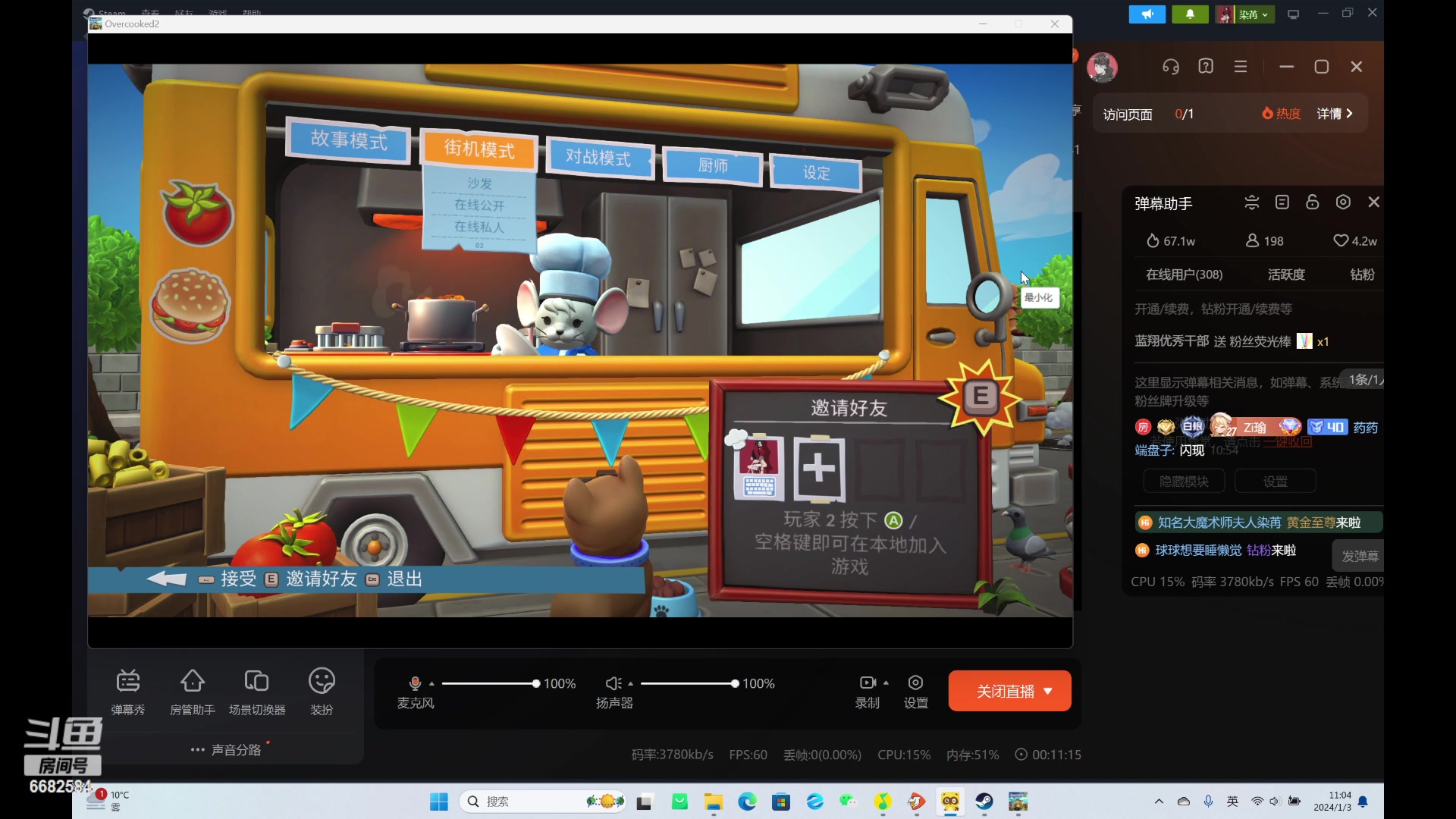Screen dimensions: 1456x819
Task: Click the 隐藏模块 button
Action: (x=1185, y=481)
